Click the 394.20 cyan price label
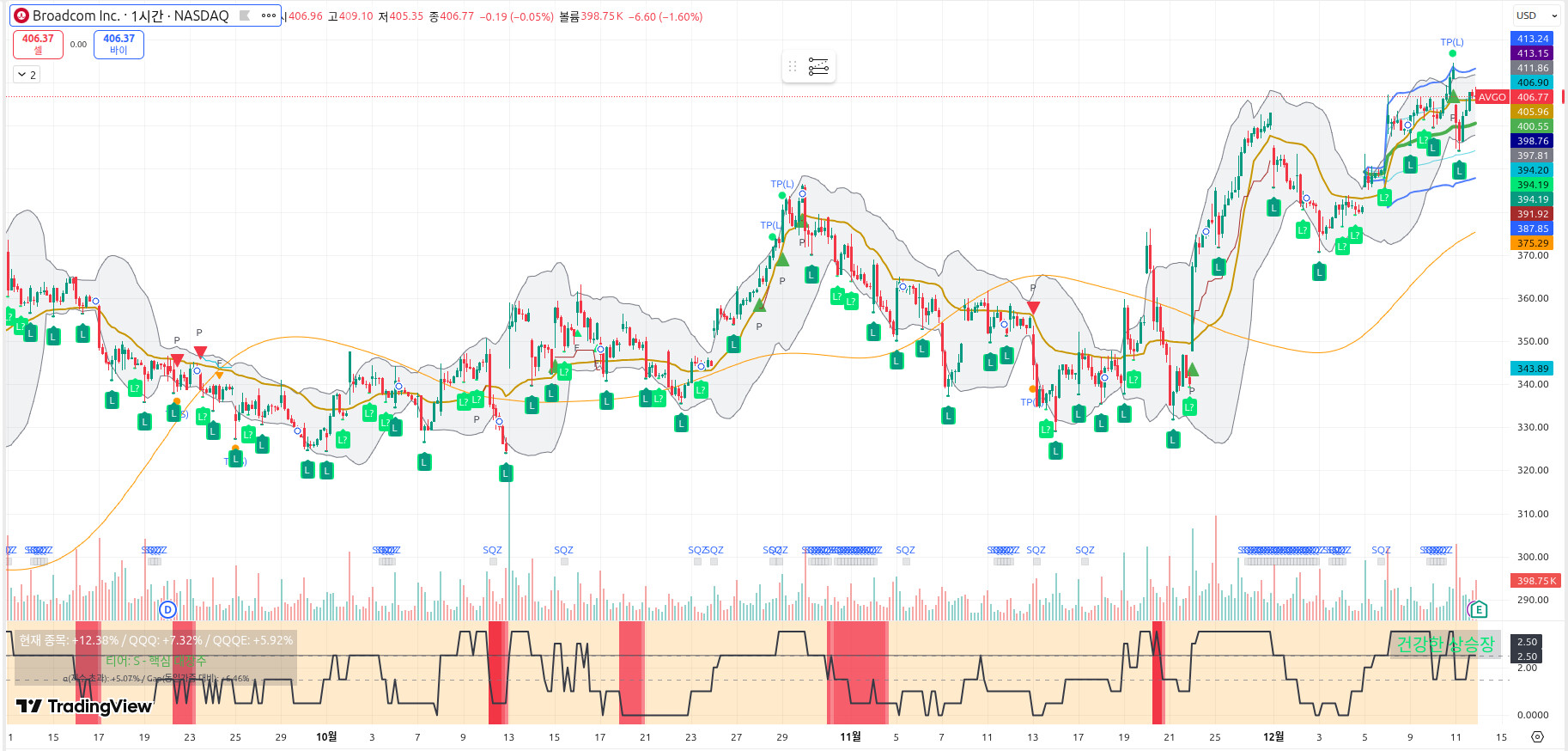The image size is (1568, 751). pyautogui.click(x=1532, y=170)
